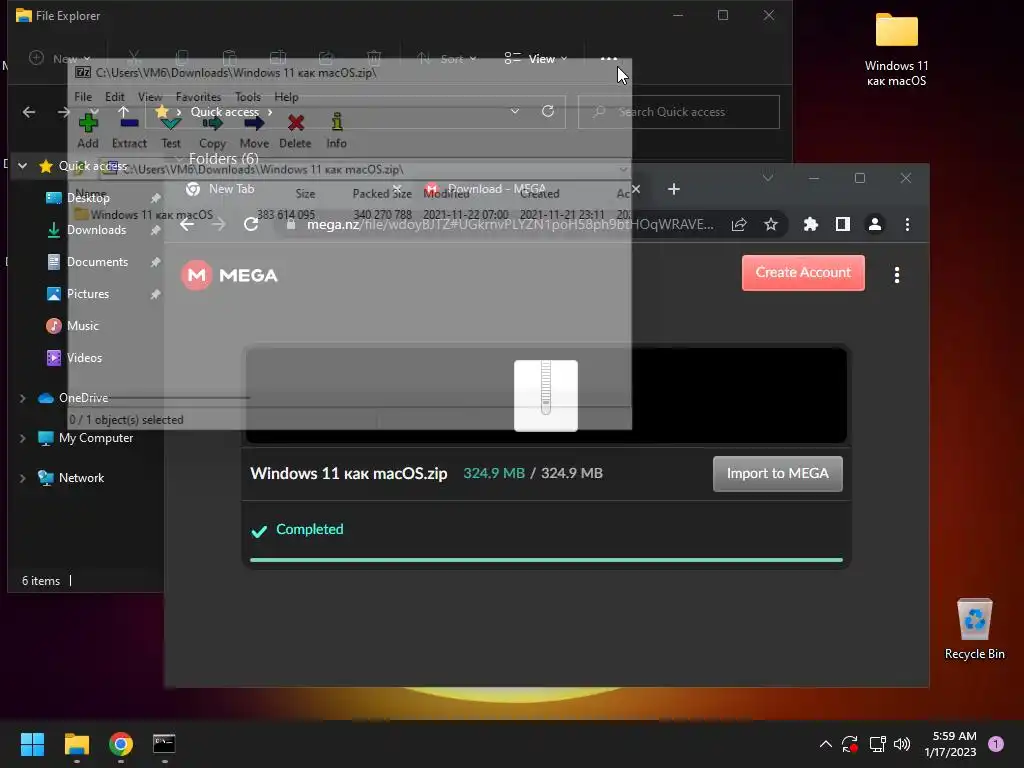This screenshot has width=1024, height=768.
Task: Open Videos in the File Explorer sidebar
Action: coord(84,358)
